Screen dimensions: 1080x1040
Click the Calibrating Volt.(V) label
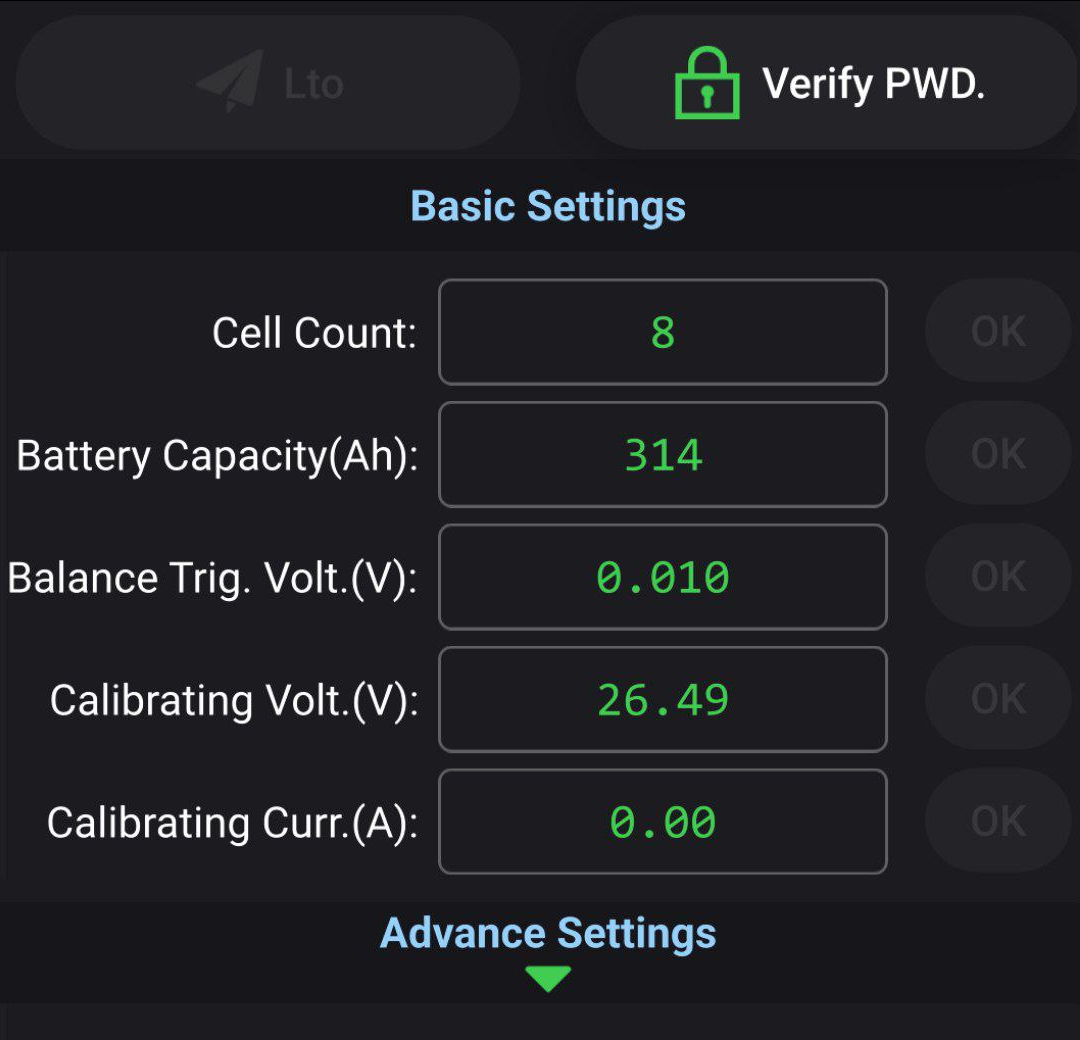234,701
